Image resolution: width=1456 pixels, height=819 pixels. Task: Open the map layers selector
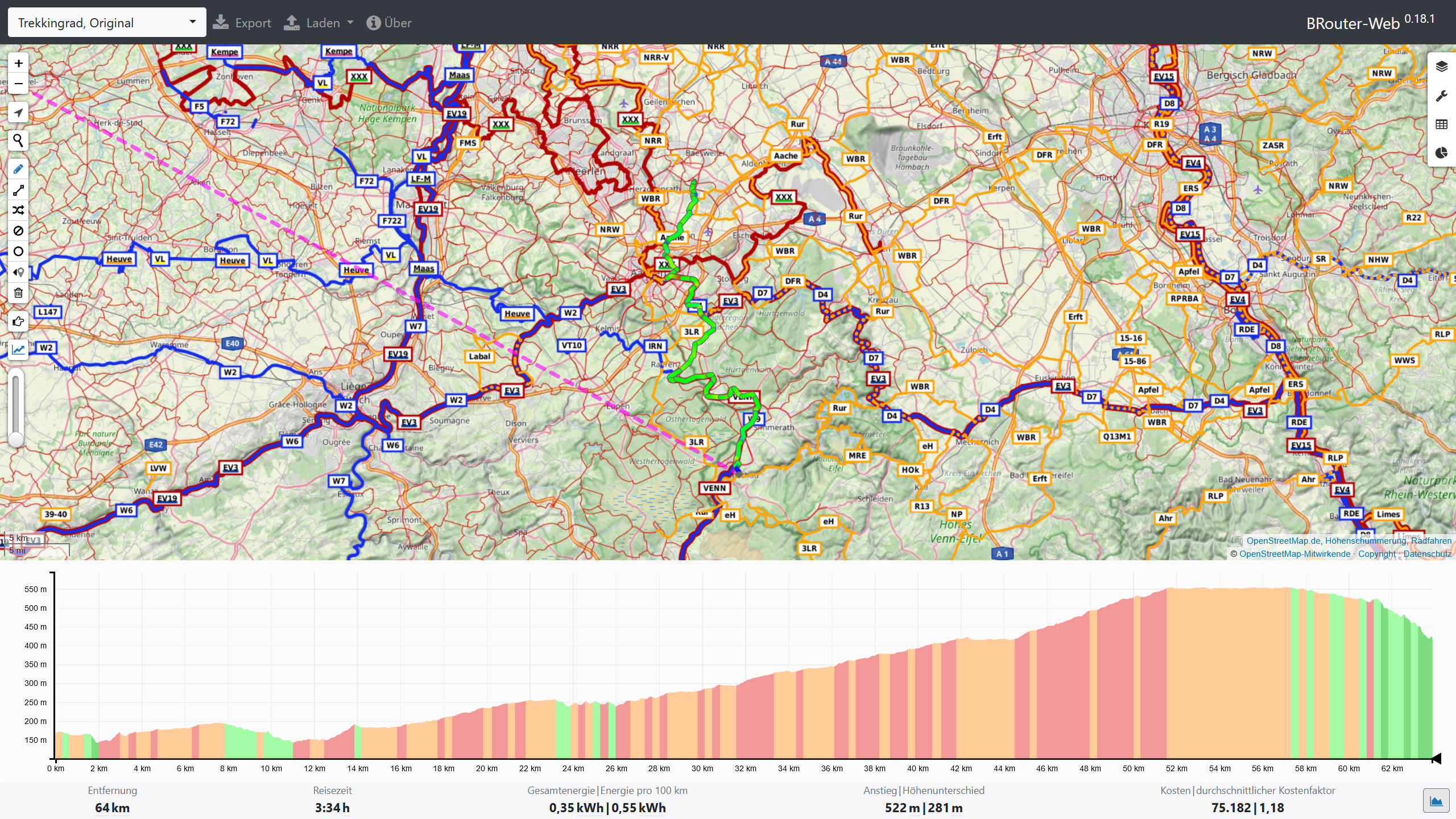click(x=1442, y=66)
